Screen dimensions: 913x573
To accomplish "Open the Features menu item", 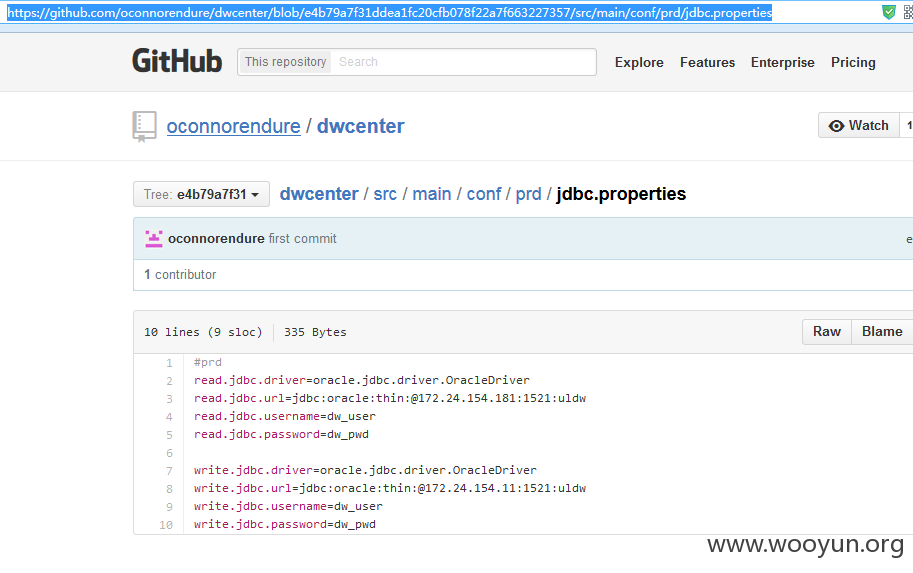I will click(707, 62).
